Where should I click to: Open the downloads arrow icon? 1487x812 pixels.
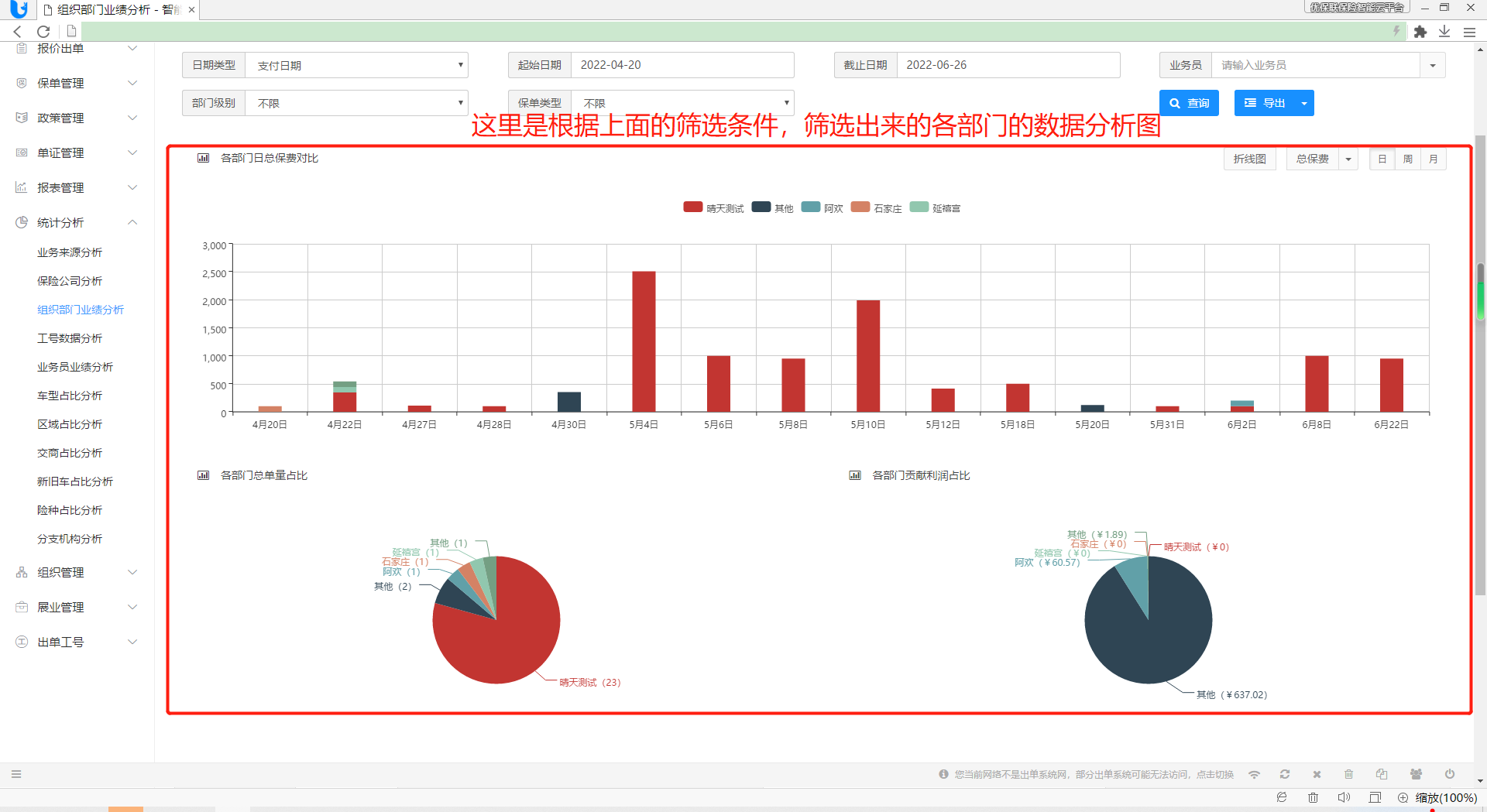1444,32
